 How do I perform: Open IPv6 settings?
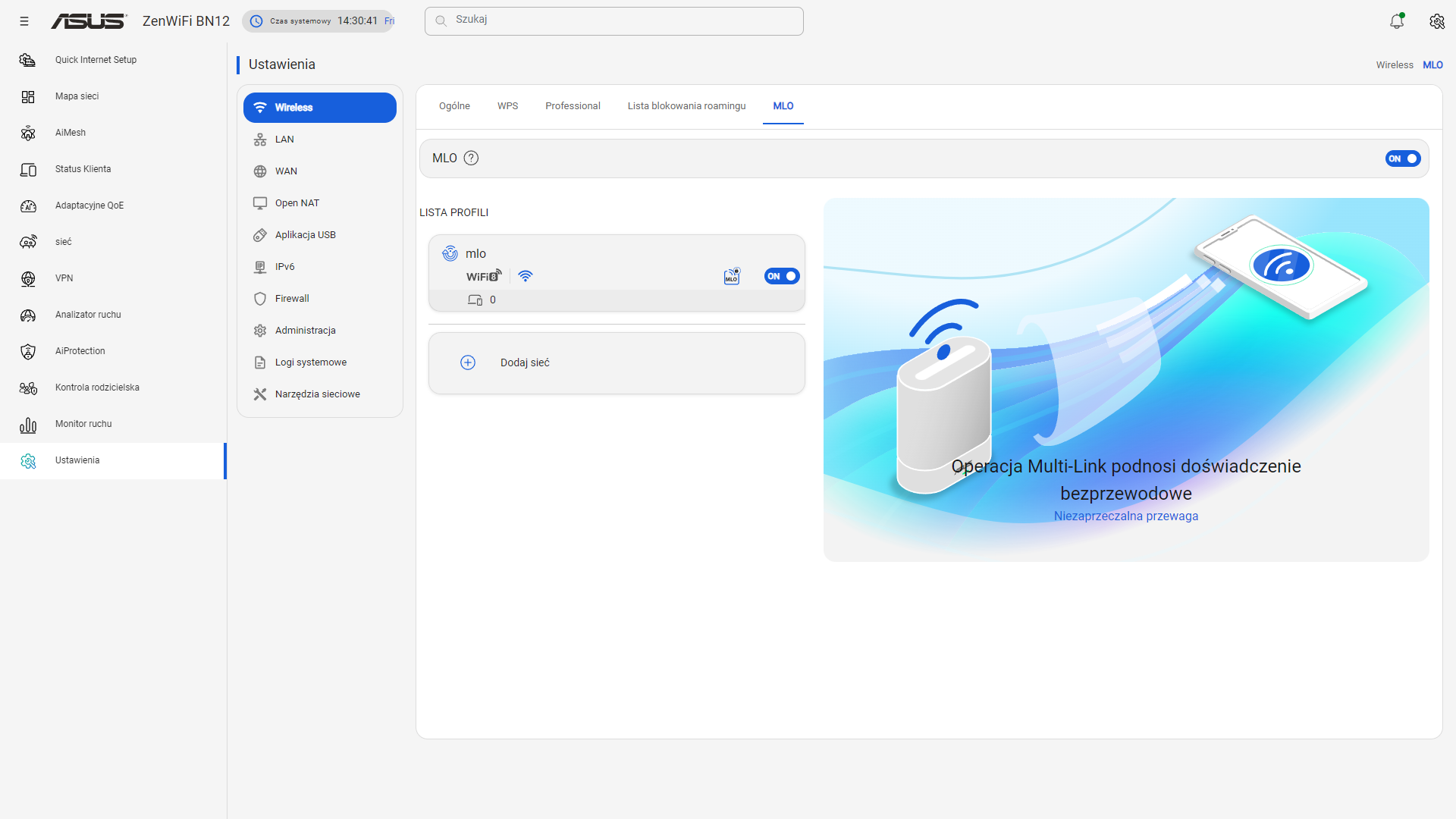320,267
